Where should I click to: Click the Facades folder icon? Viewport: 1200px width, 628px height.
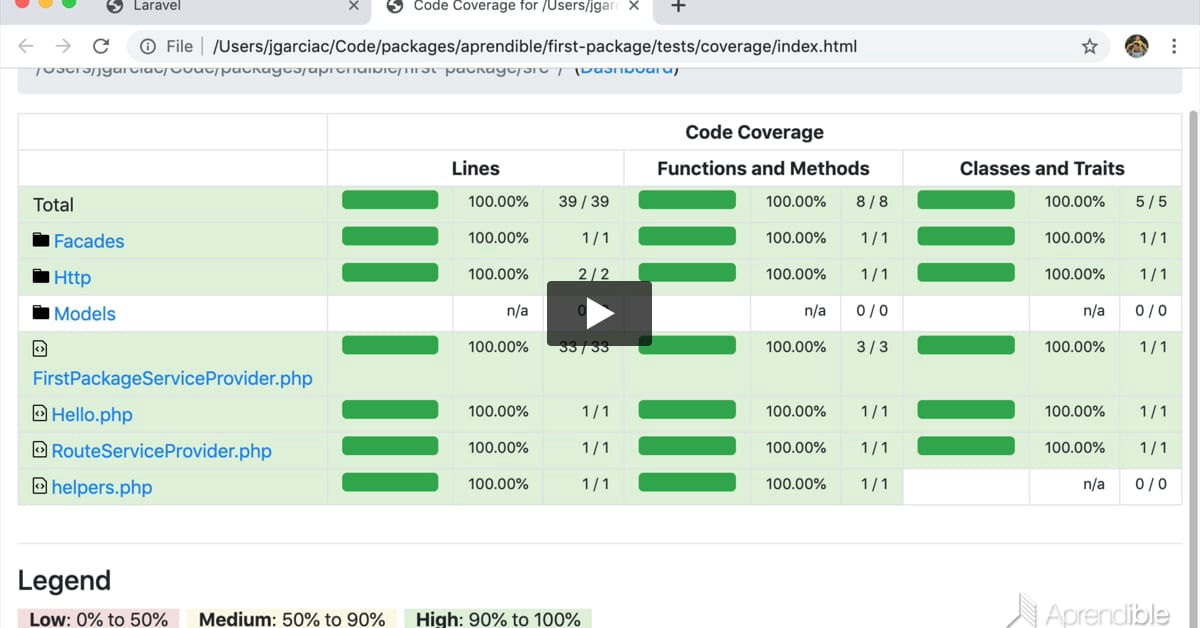[41, 240]
